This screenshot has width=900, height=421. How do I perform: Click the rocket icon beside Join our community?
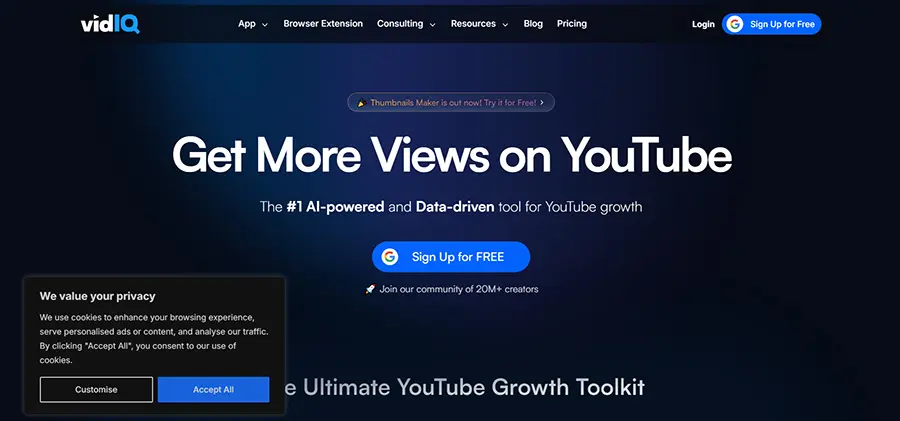370,289
